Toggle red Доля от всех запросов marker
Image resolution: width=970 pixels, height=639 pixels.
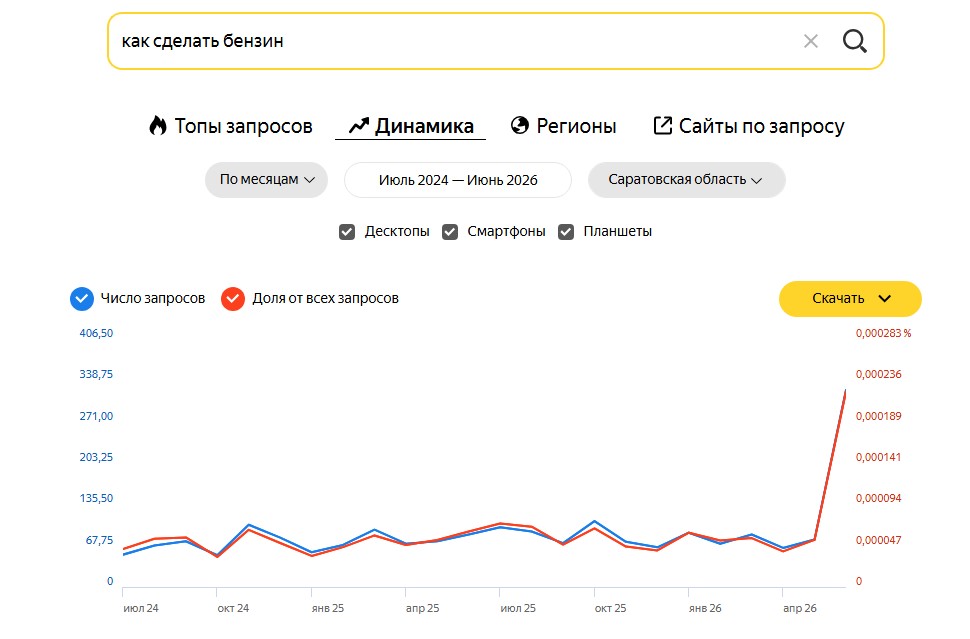point(233,299)
